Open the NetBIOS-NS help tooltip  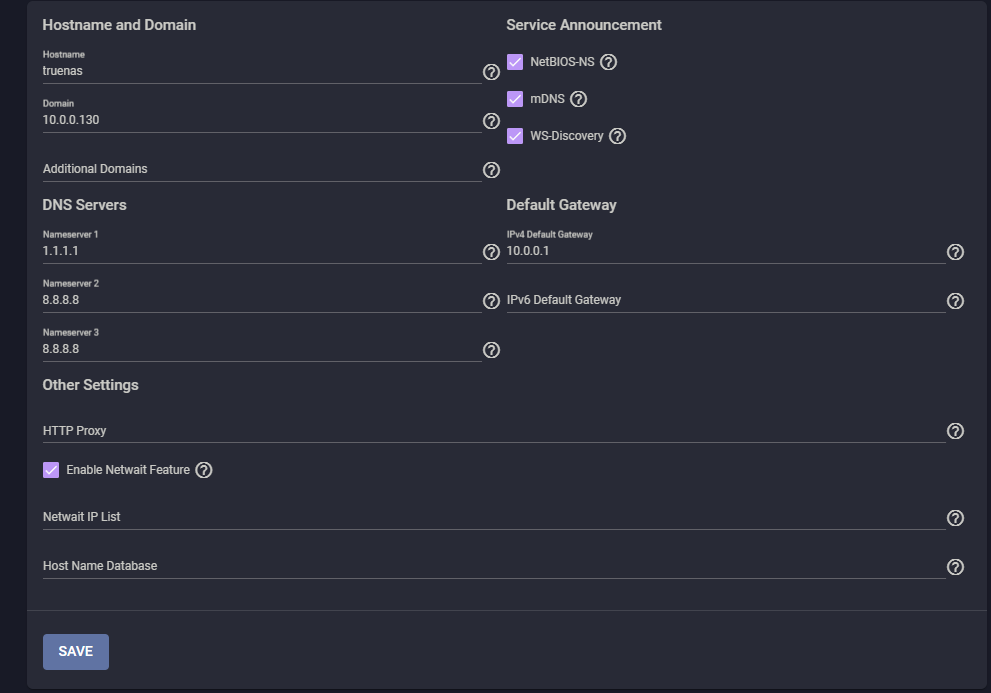(x=608, y=62)
